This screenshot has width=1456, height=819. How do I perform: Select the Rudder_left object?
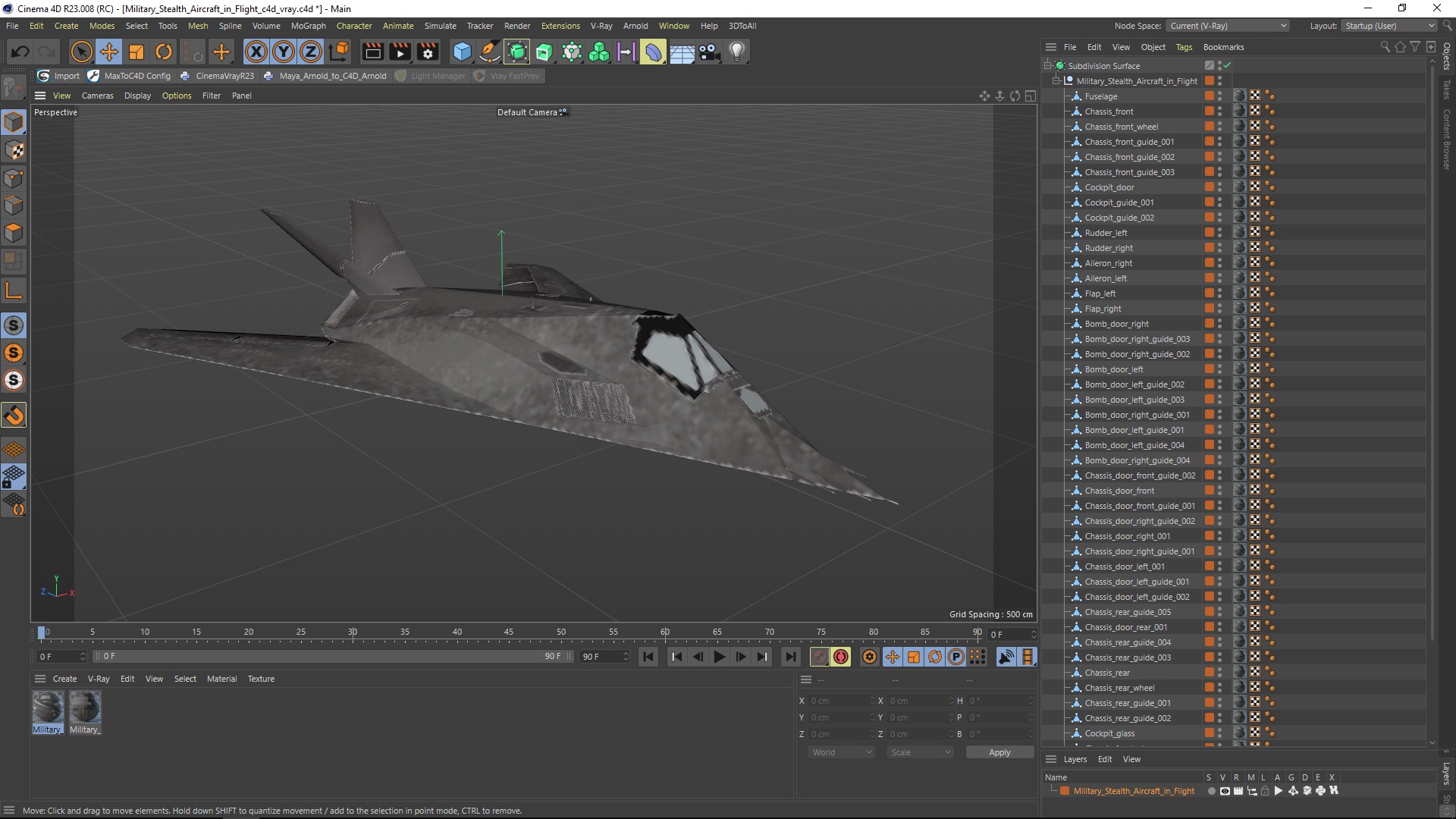[x=1106, y=233]
